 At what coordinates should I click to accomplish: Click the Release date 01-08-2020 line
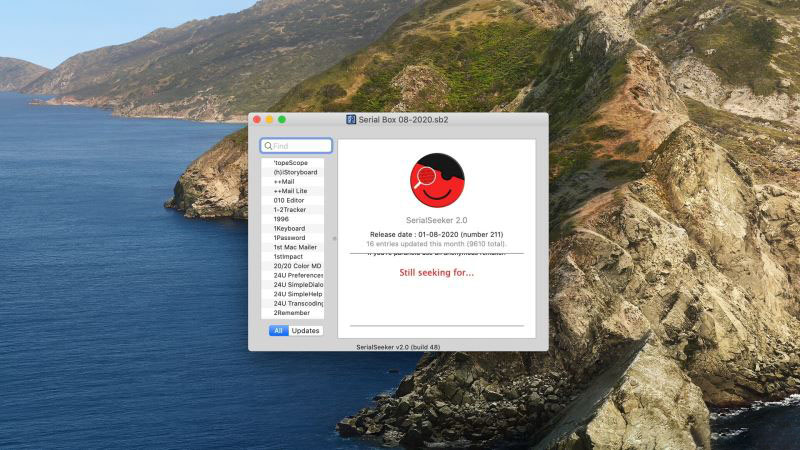437,235
